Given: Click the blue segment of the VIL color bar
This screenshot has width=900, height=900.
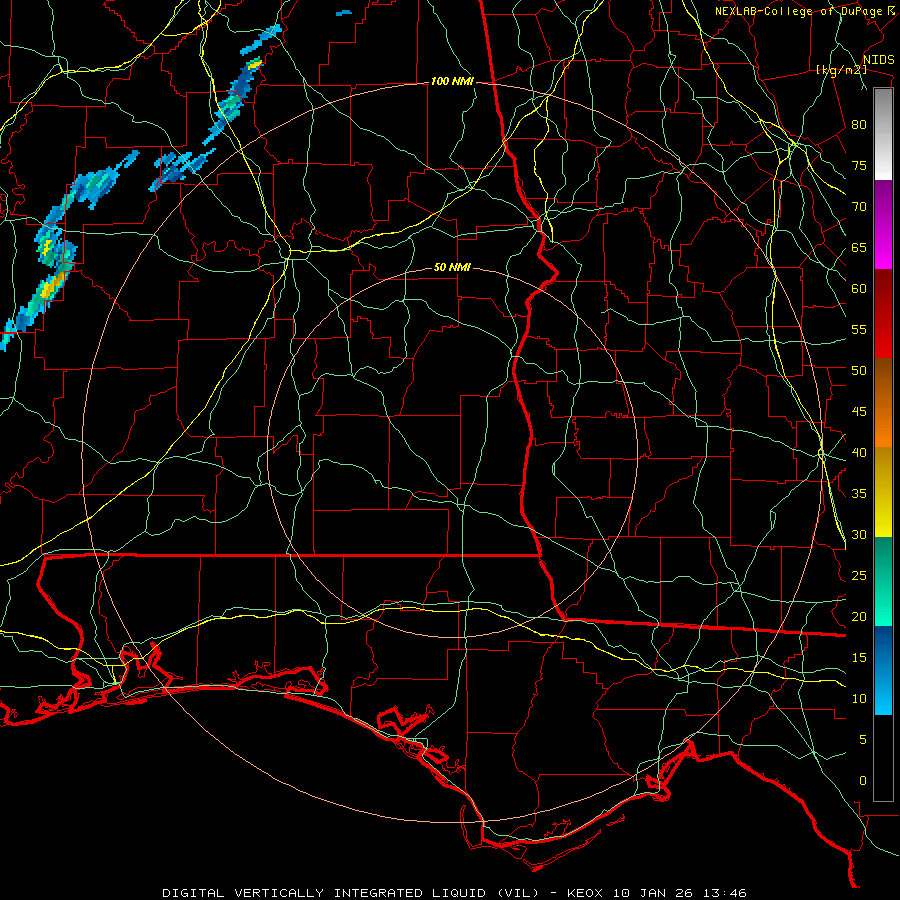Looking at the screenshot, I should click(883, 670).
